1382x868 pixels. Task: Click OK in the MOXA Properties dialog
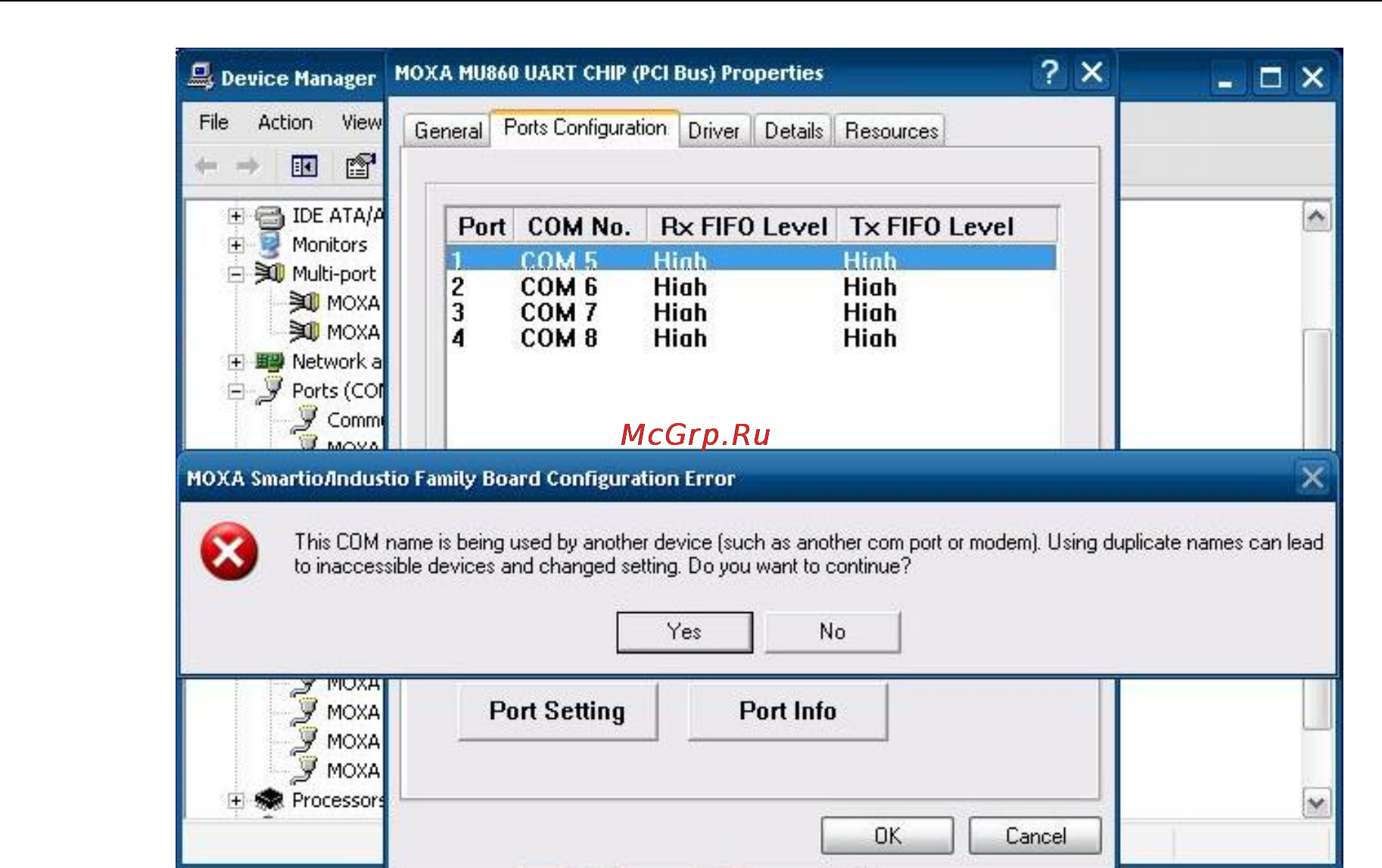(887, 836)
